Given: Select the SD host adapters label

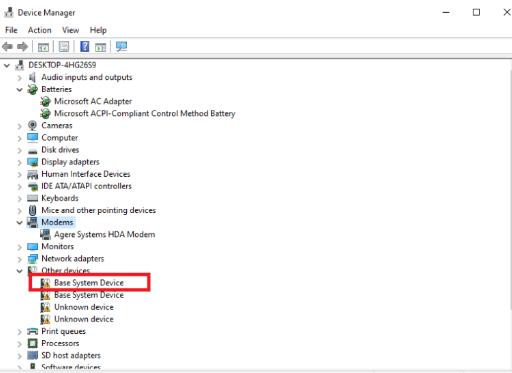Looking at the screenshot, I should point(71,355).
